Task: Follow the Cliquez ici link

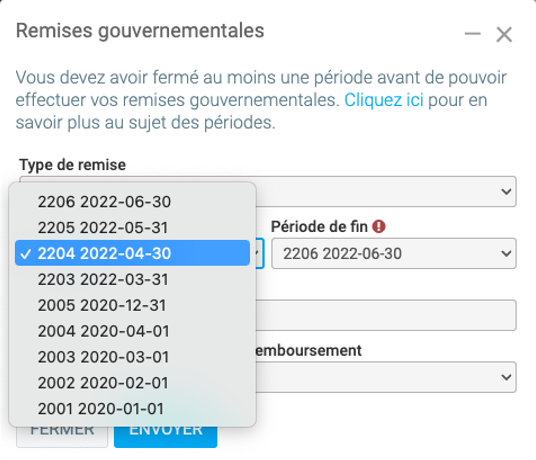Action: [x=384, y=100]
